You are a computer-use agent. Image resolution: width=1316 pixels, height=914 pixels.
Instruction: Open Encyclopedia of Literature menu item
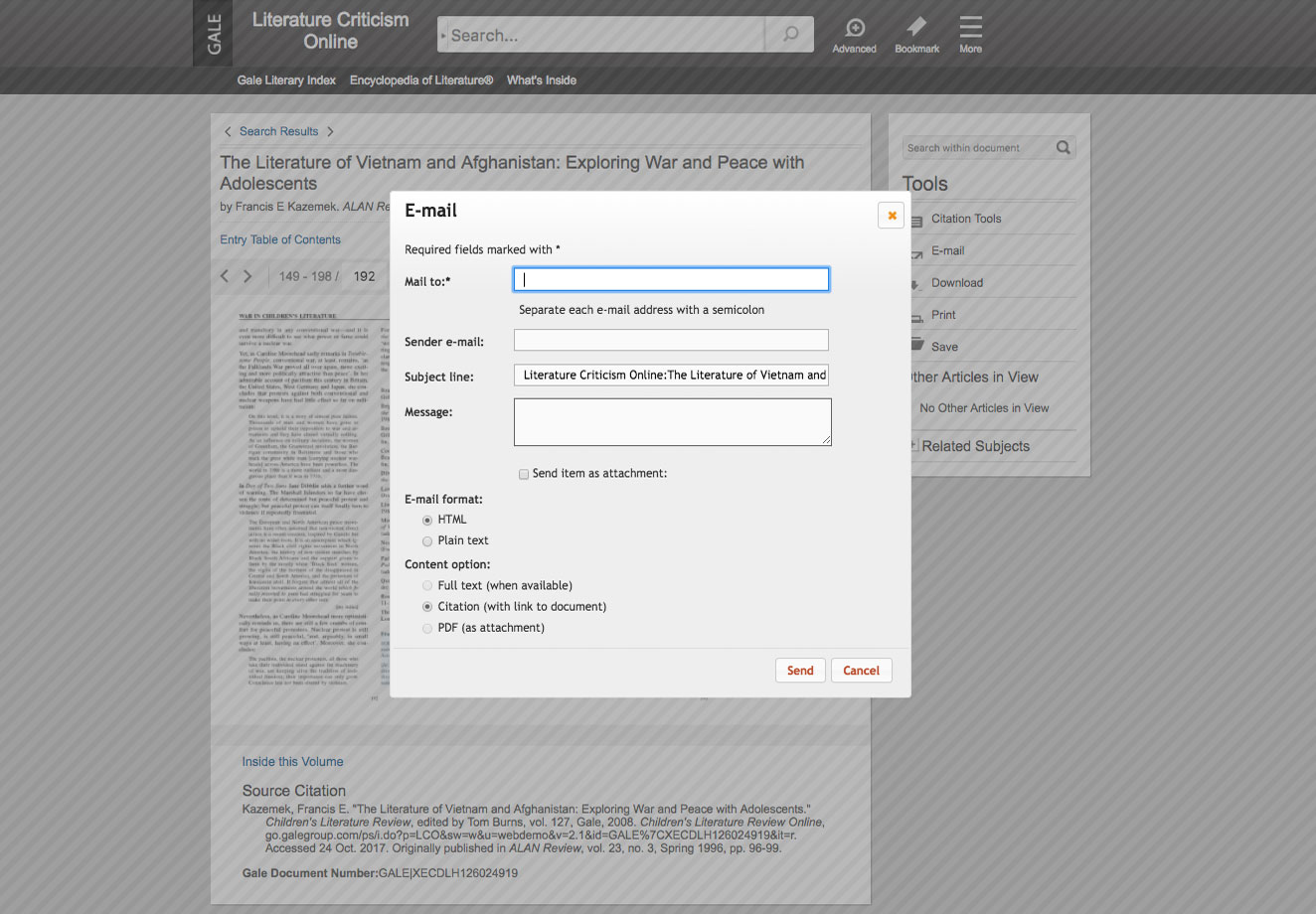coord(421,80)
